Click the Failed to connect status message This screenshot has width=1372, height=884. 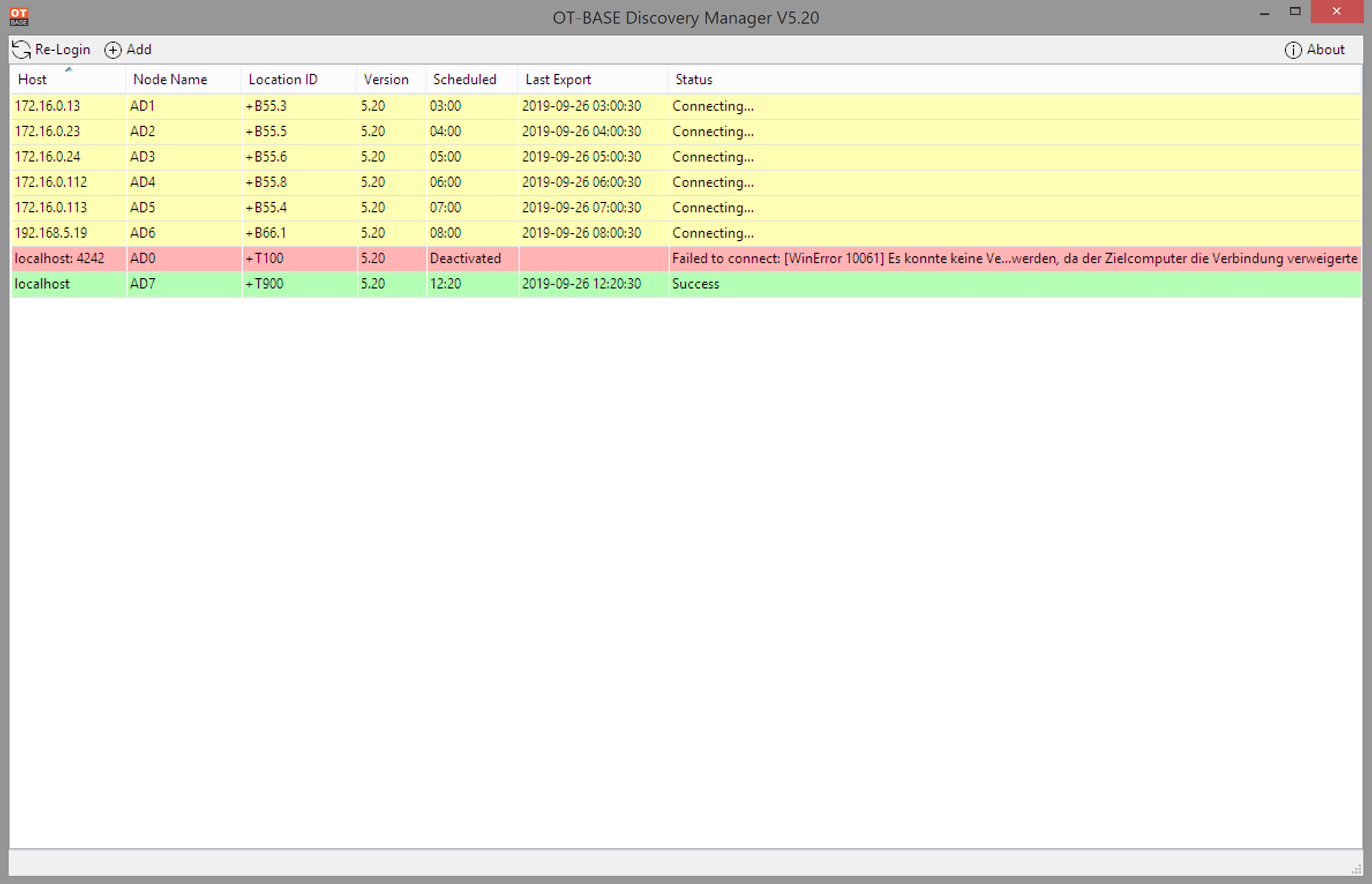point(1015,259)
